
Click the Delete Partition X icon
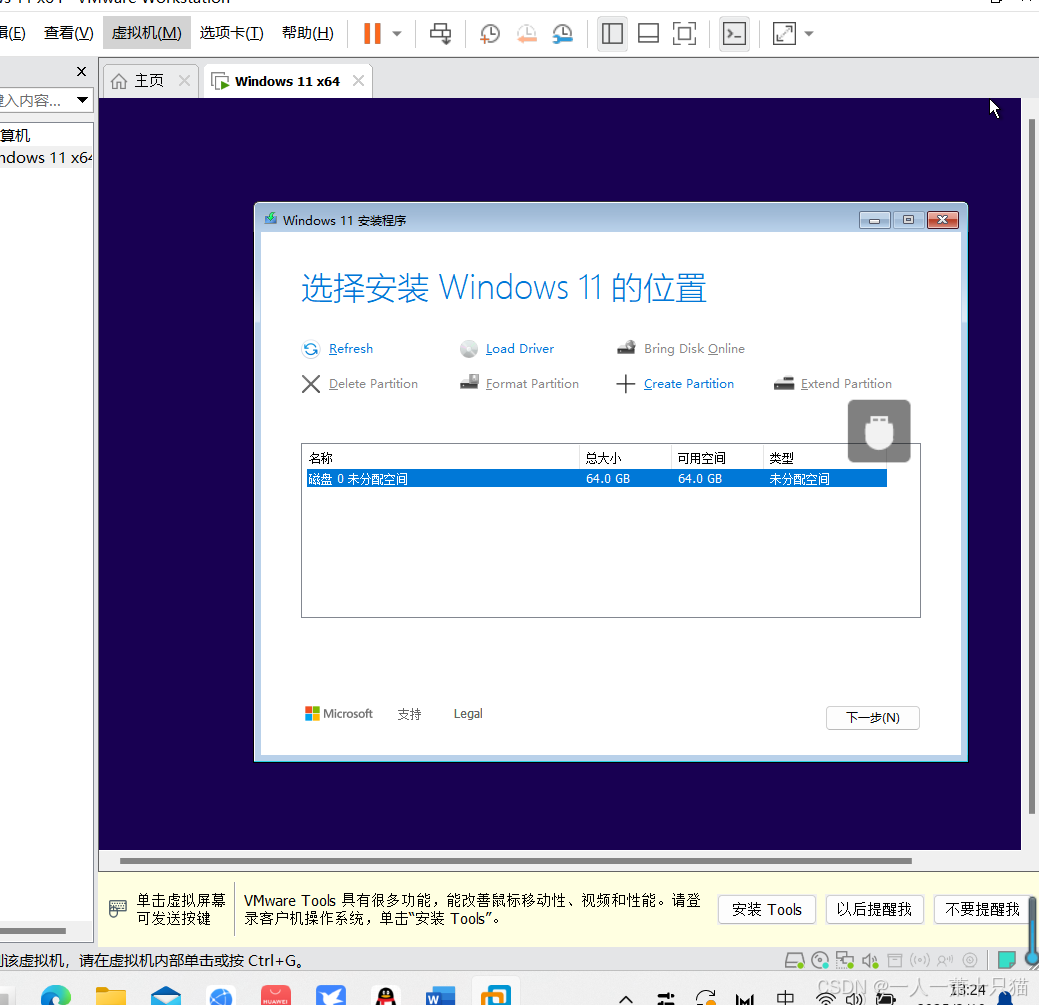click(311, 384)
